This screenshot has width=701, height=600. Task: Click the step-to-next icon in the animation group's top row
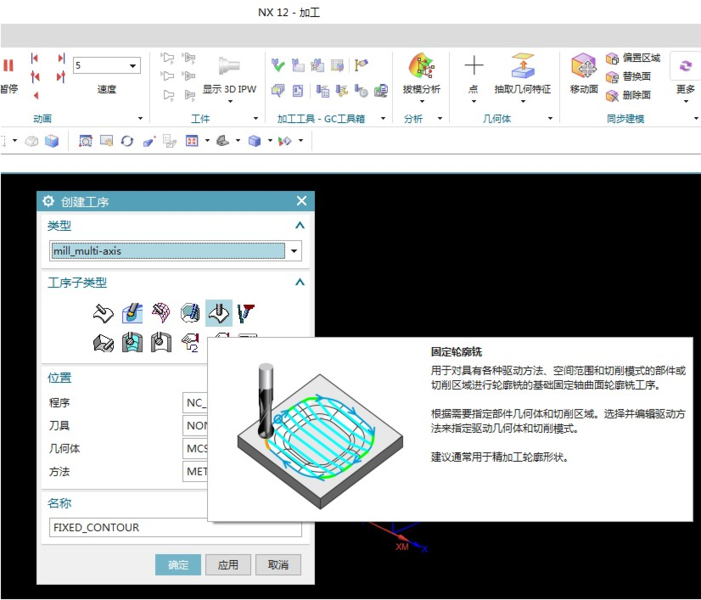pyautogui.click(x=61, y=58)
